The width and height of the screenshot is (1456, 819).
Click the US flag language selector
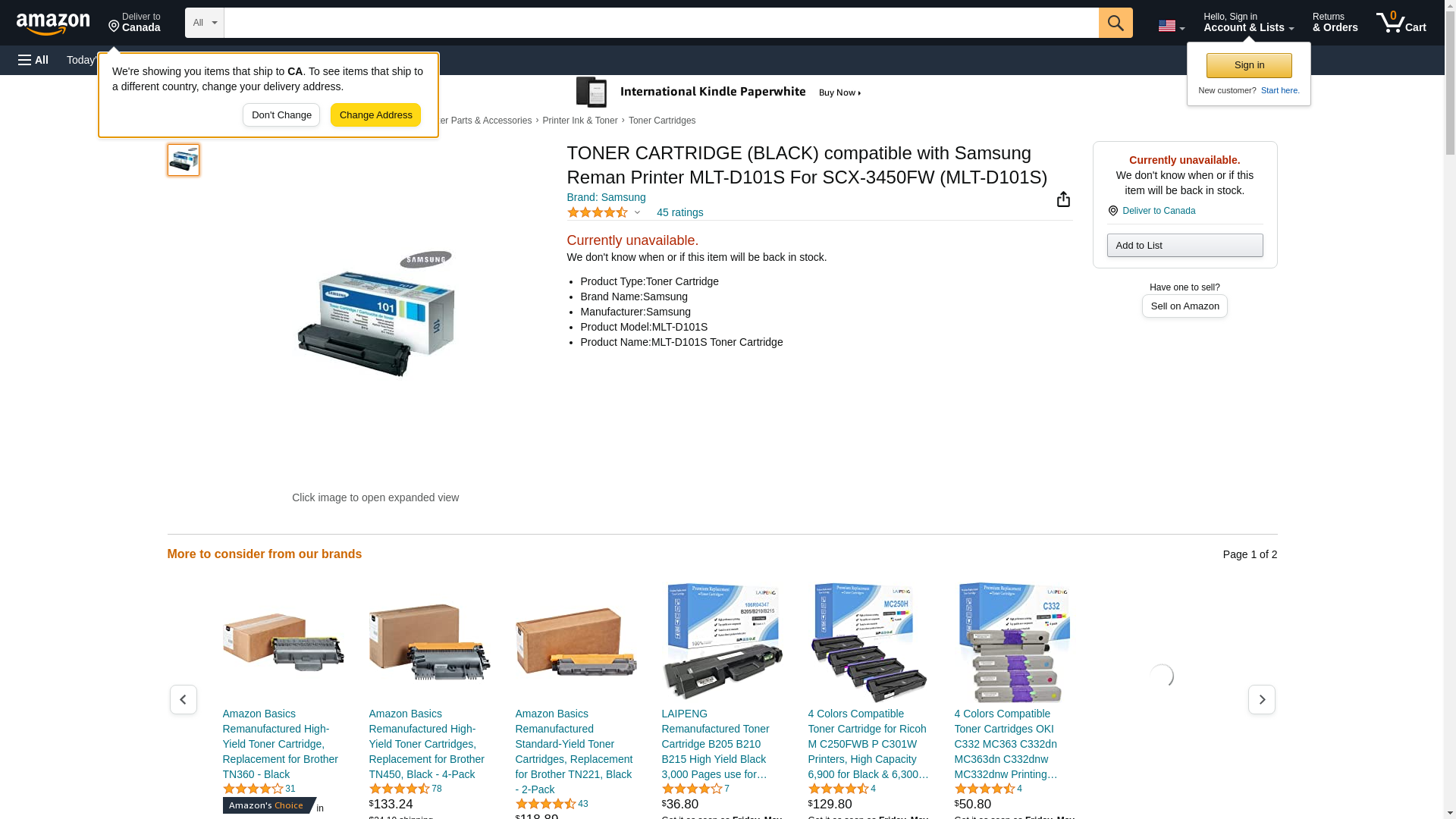click(1171, 26)
